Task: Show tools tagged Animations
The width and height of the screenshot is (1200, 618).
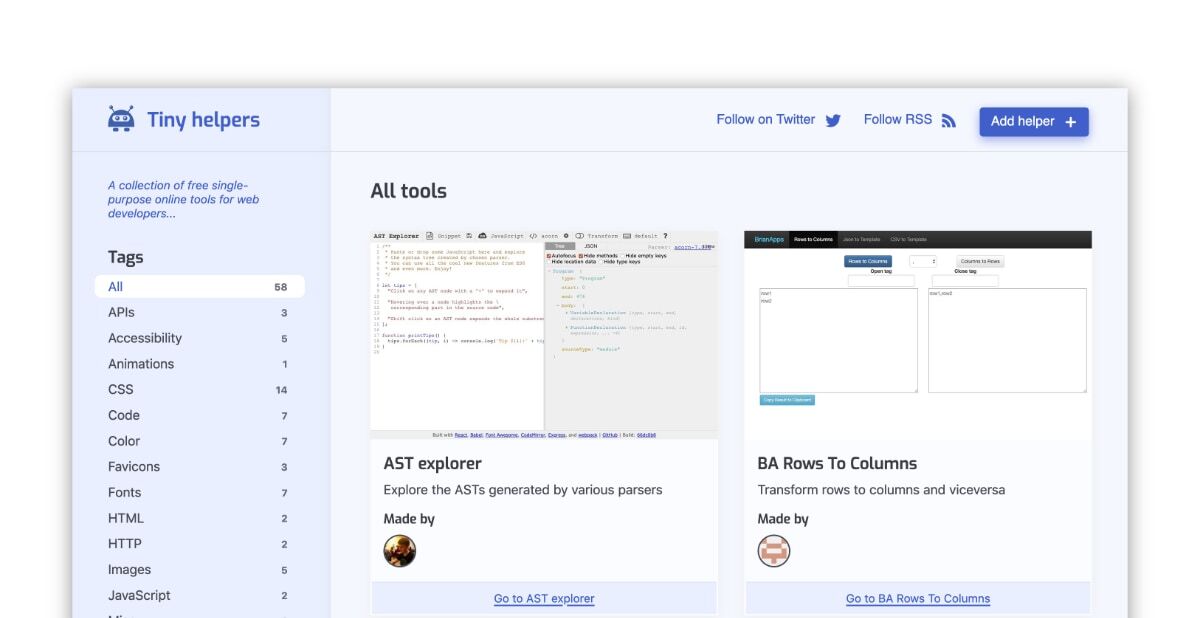Action: [199, 364]
